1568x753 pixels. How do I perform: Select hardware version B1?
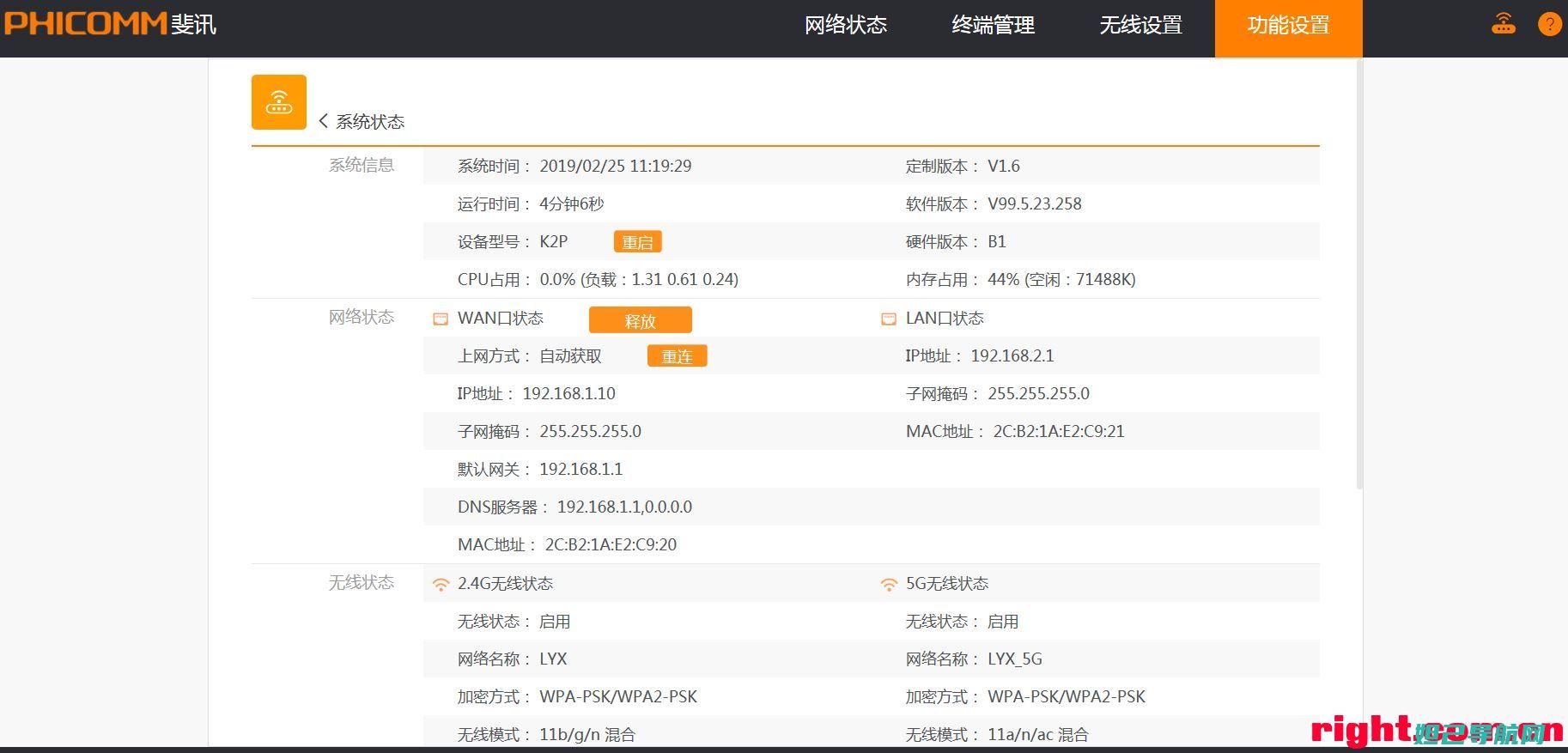(996, 241)
